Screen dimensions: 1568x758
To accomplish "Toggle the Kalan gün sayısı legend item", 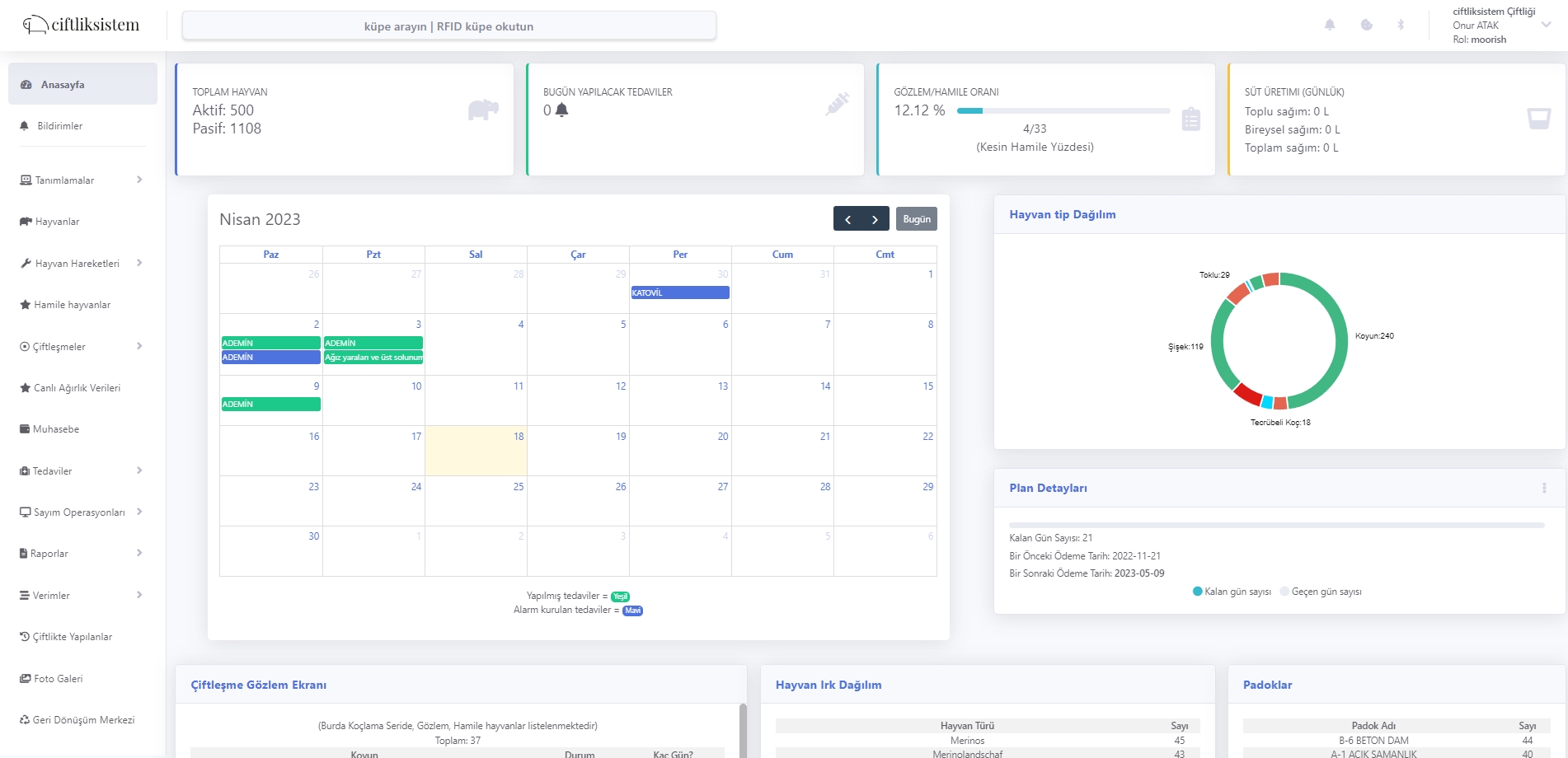I will click(1232, 592).
